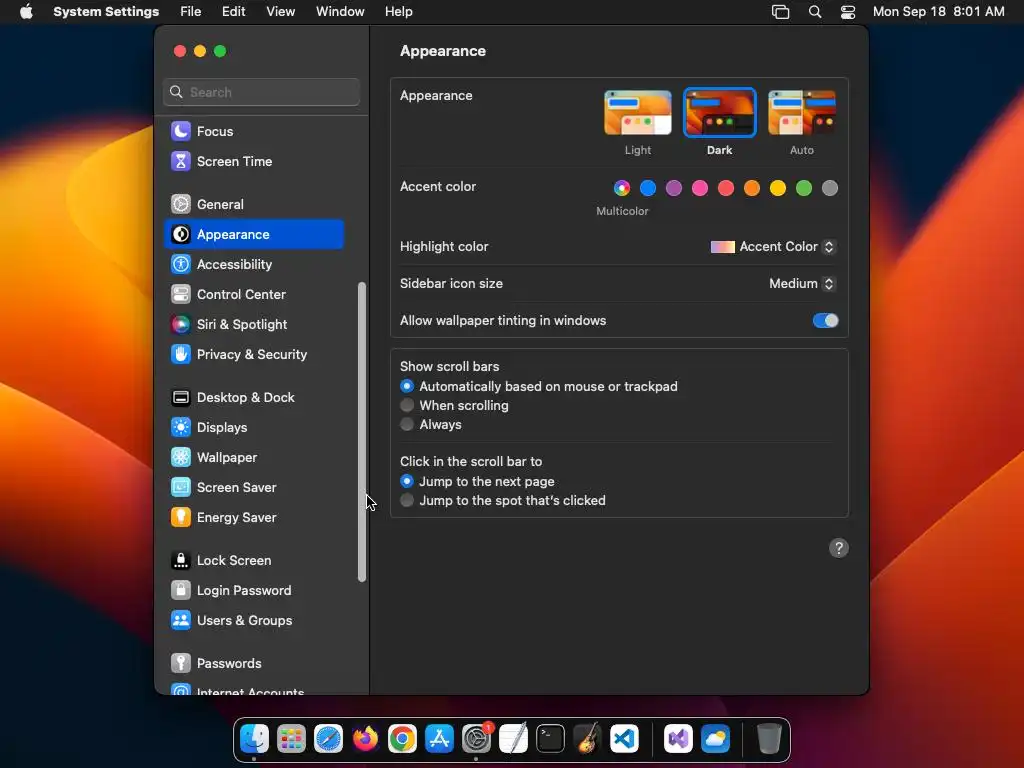Open the Help menu
This screenshot has width=1024, height=768.
[x=398, y=12]
